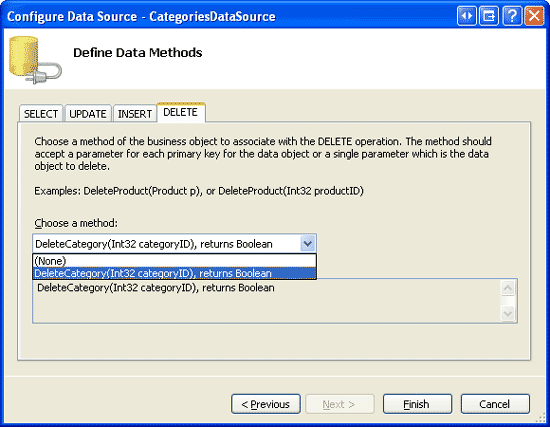Click inside the method signature text area

pos(267,301)
